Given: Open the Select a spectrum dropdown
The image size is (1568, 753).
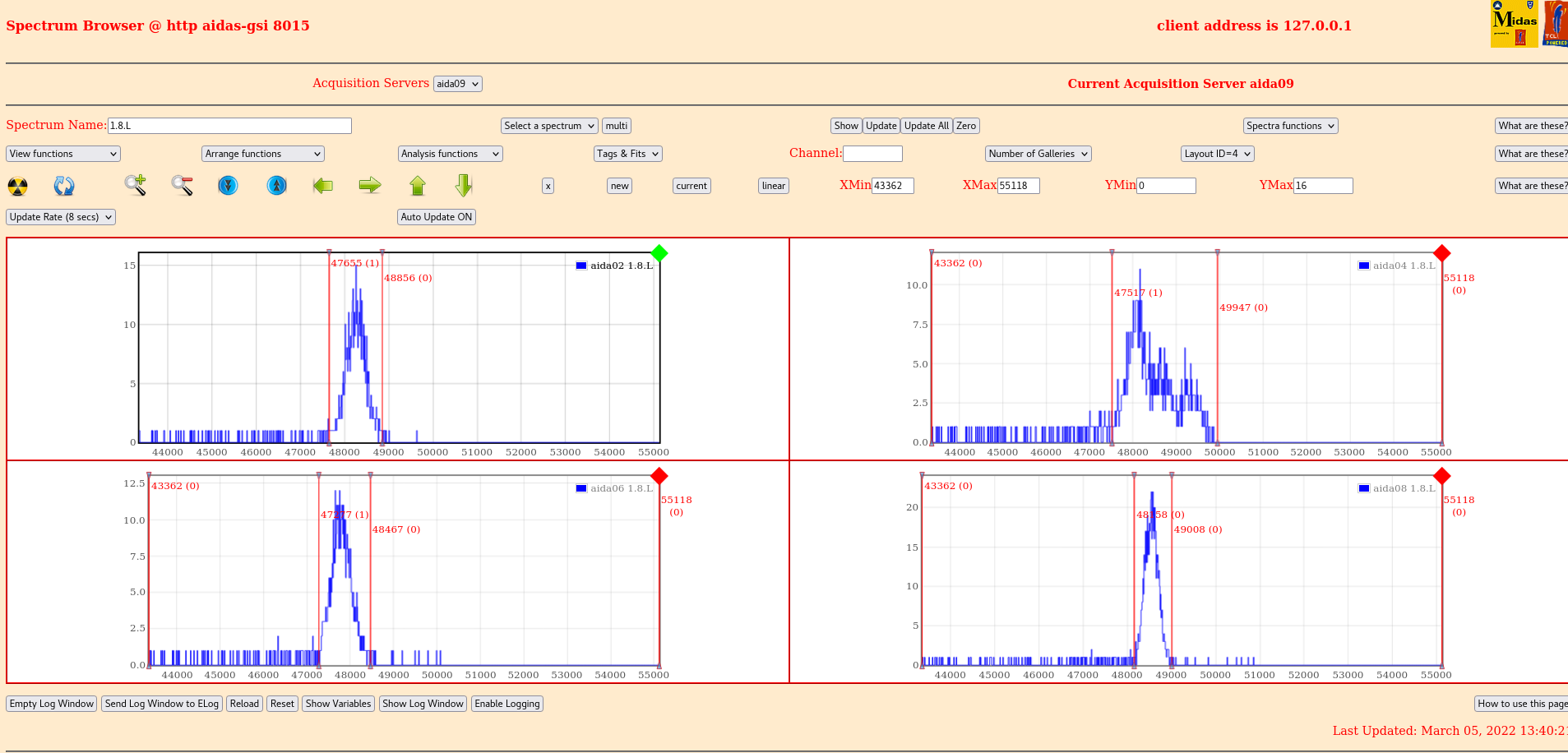Looking at the screenshot, I should coord(550,126).
